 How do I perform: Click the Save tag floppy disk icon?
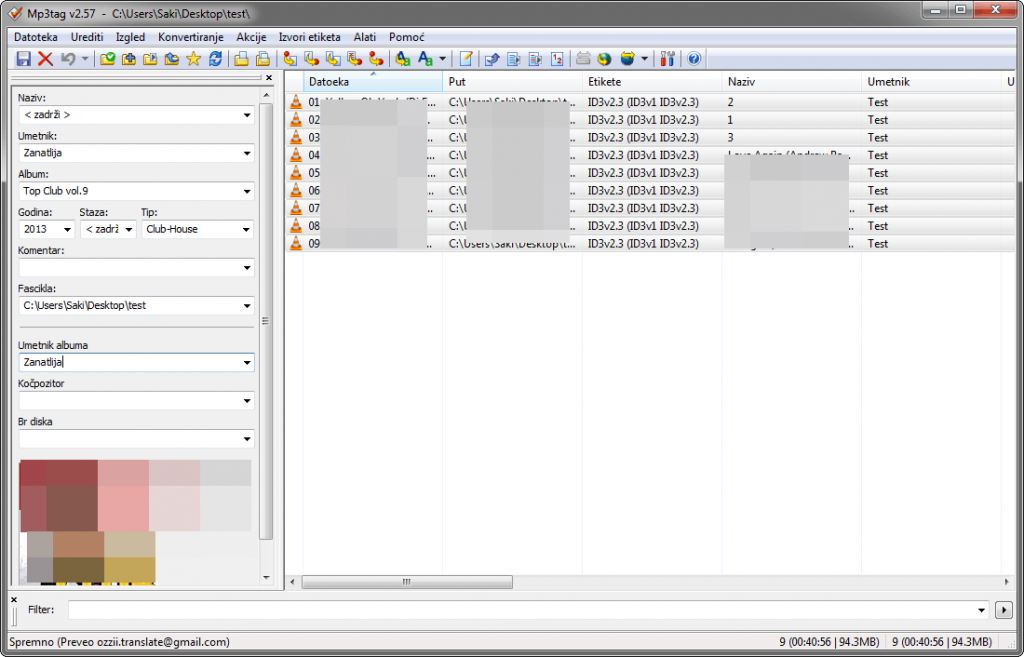24,59
